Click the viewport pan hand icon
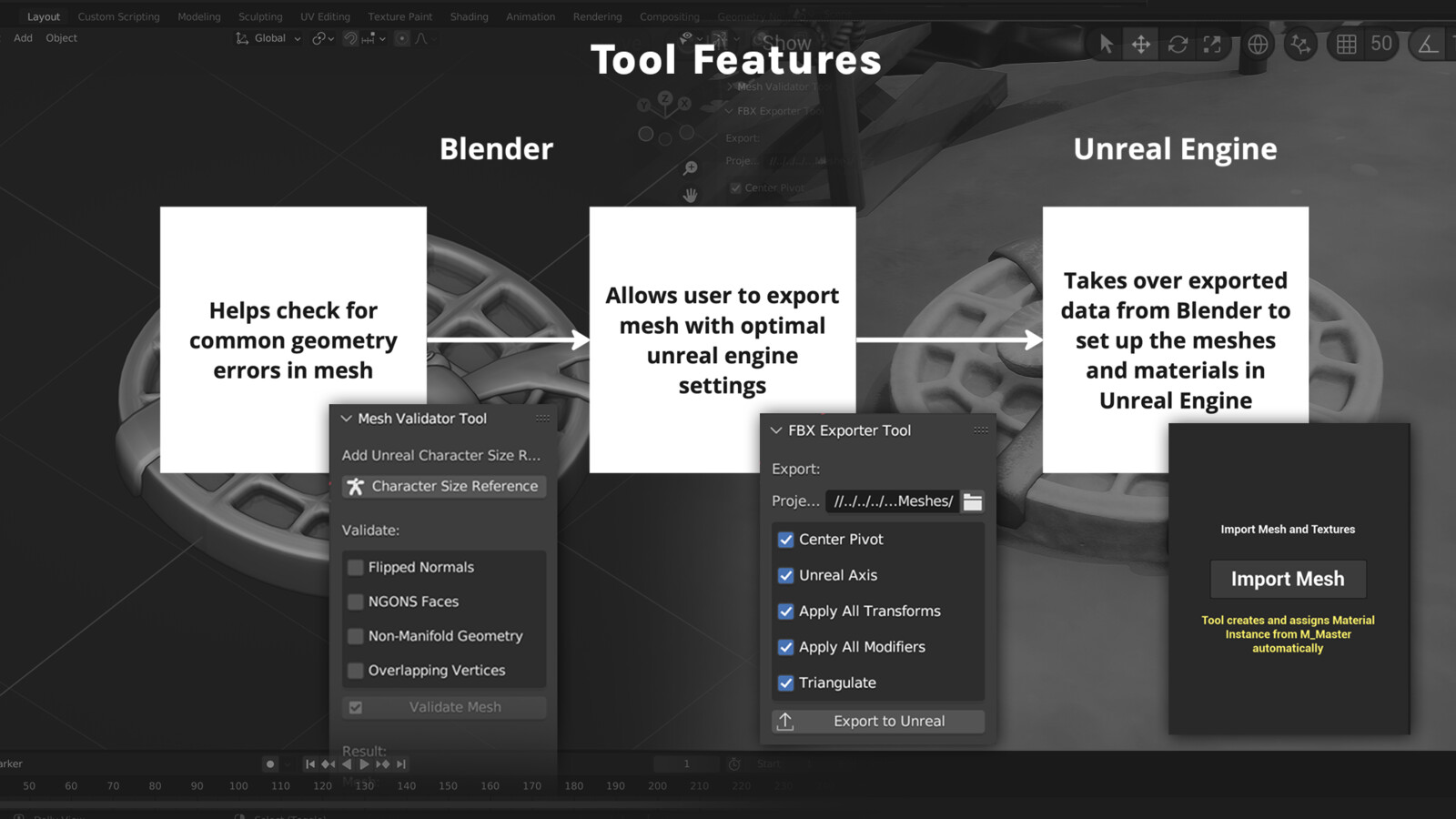 click(x=691, y=195)
